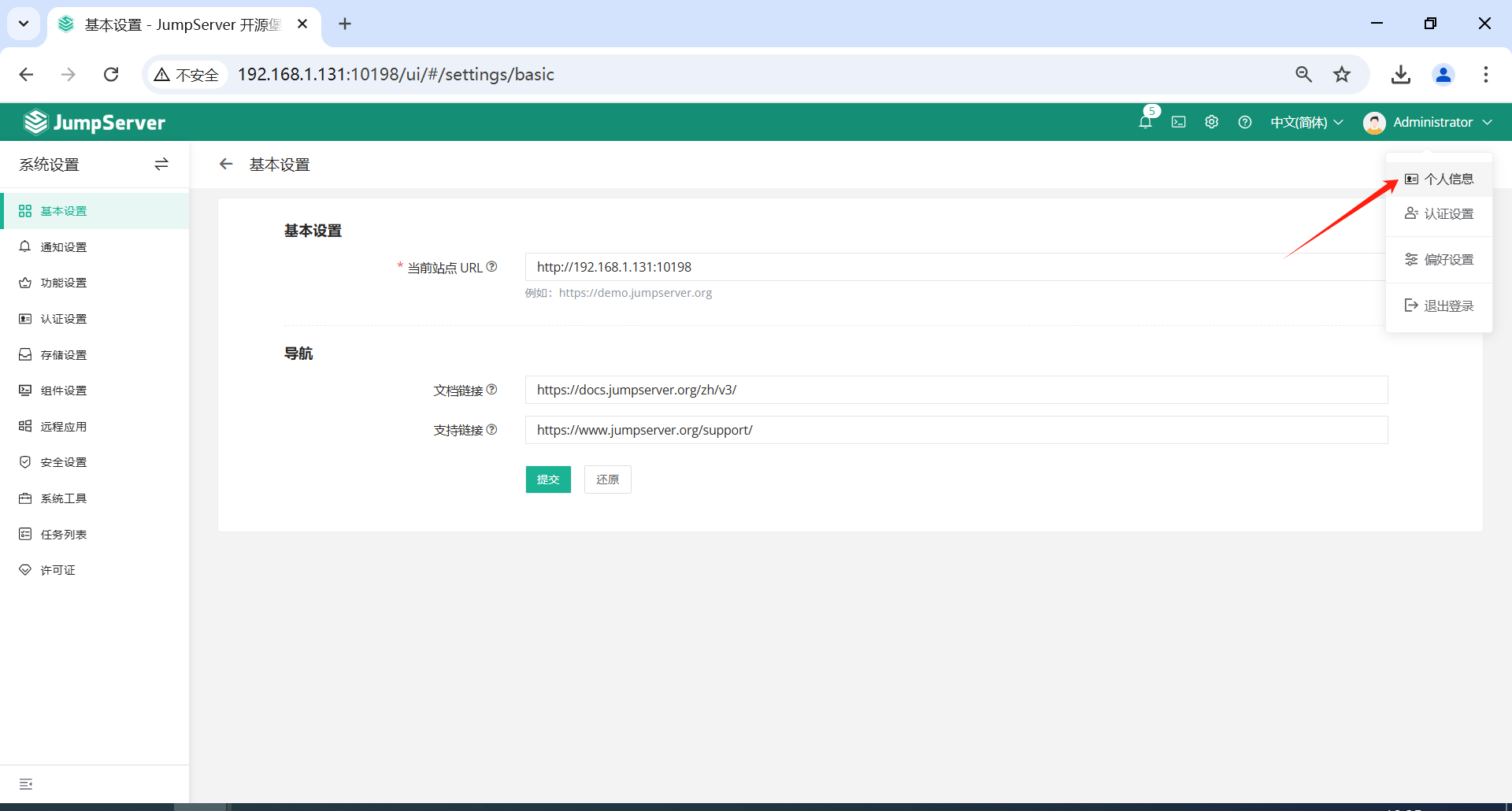Open 许可证 in the sidebar
The height and width of the screenshot is (811, 1512).
(x=94, y=570)
